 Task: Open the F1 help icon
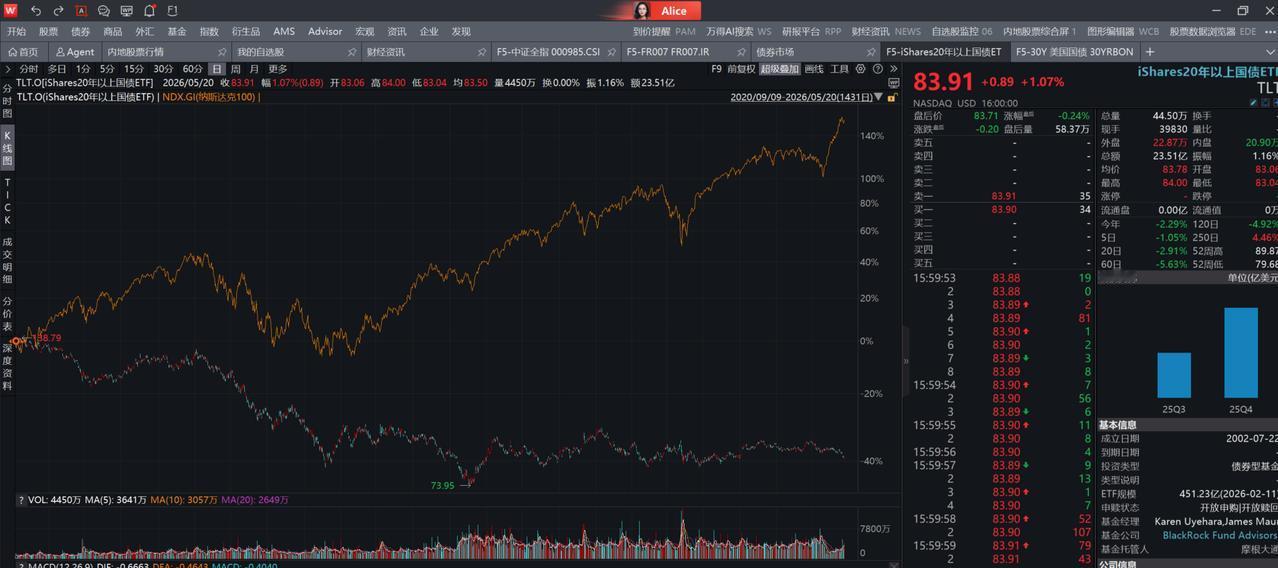pyautogui.click(x=172, y=11)
